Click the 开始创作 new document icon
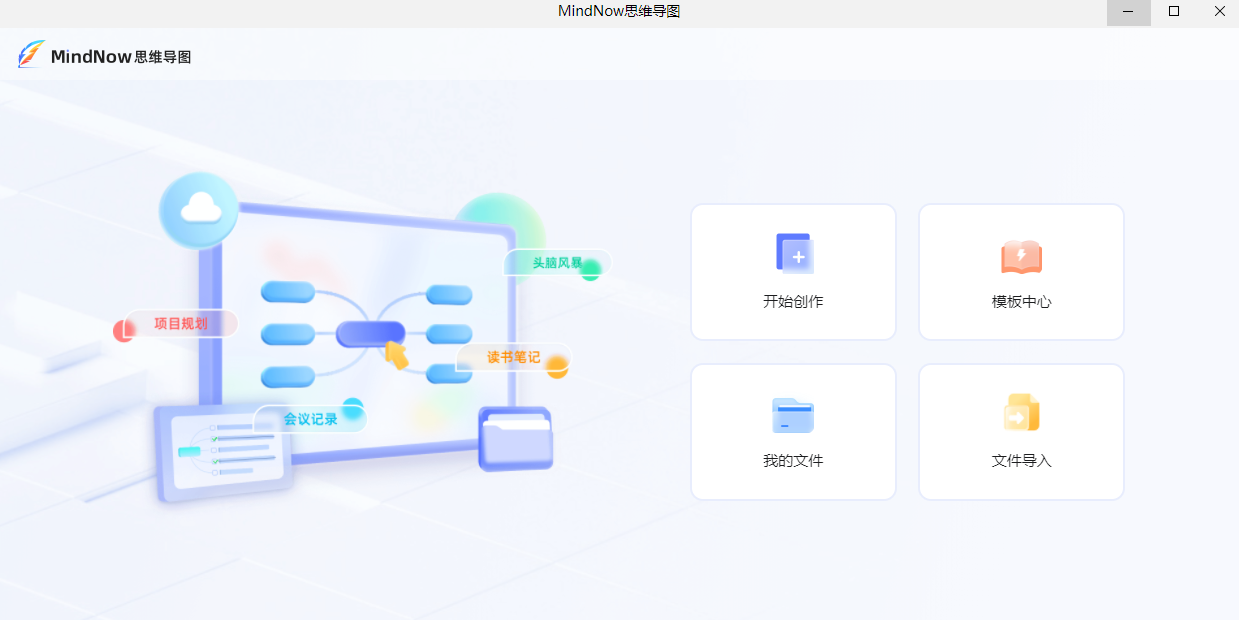 click(793, 253)
